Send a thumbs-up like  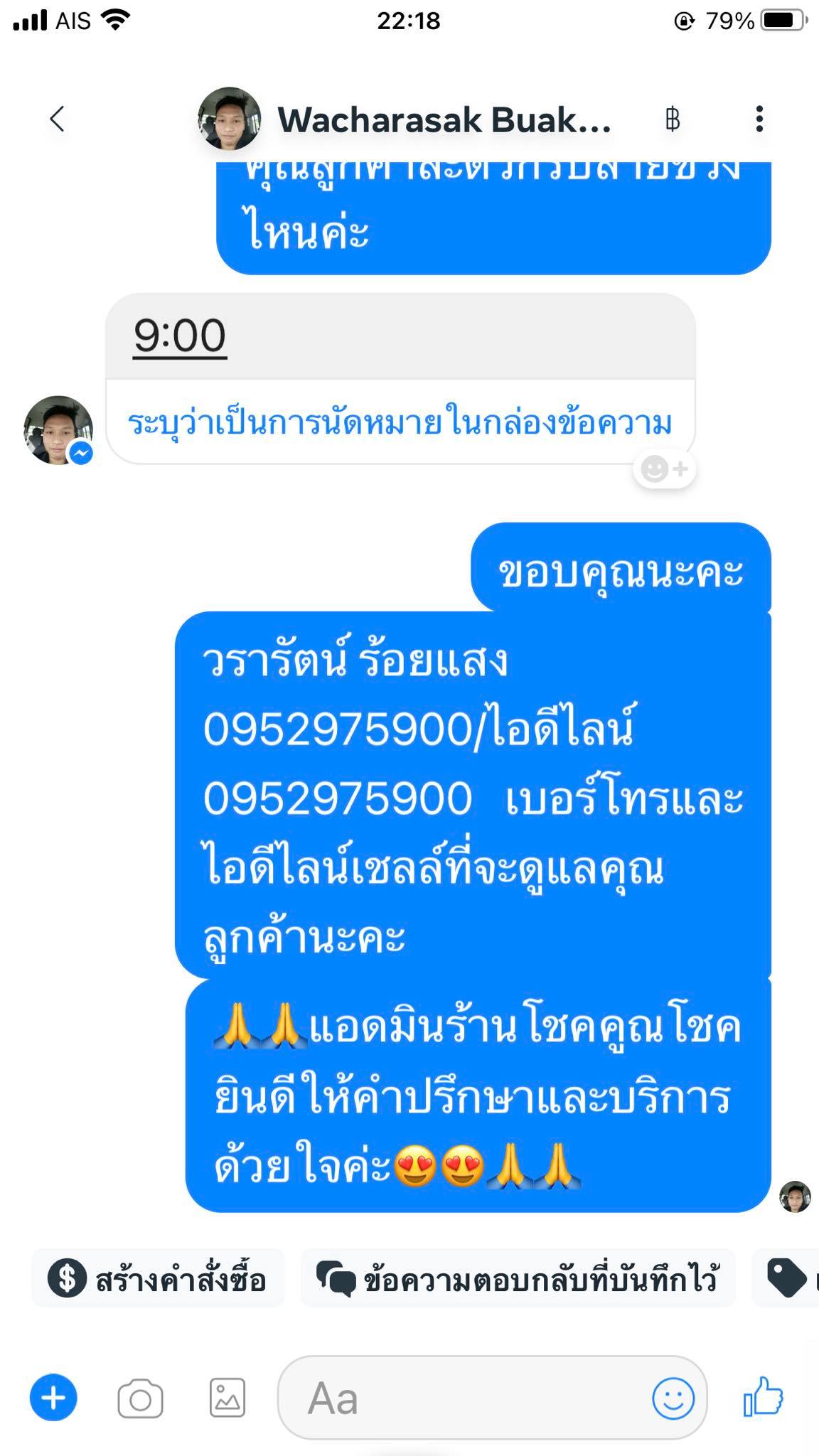coord(763,1396)
